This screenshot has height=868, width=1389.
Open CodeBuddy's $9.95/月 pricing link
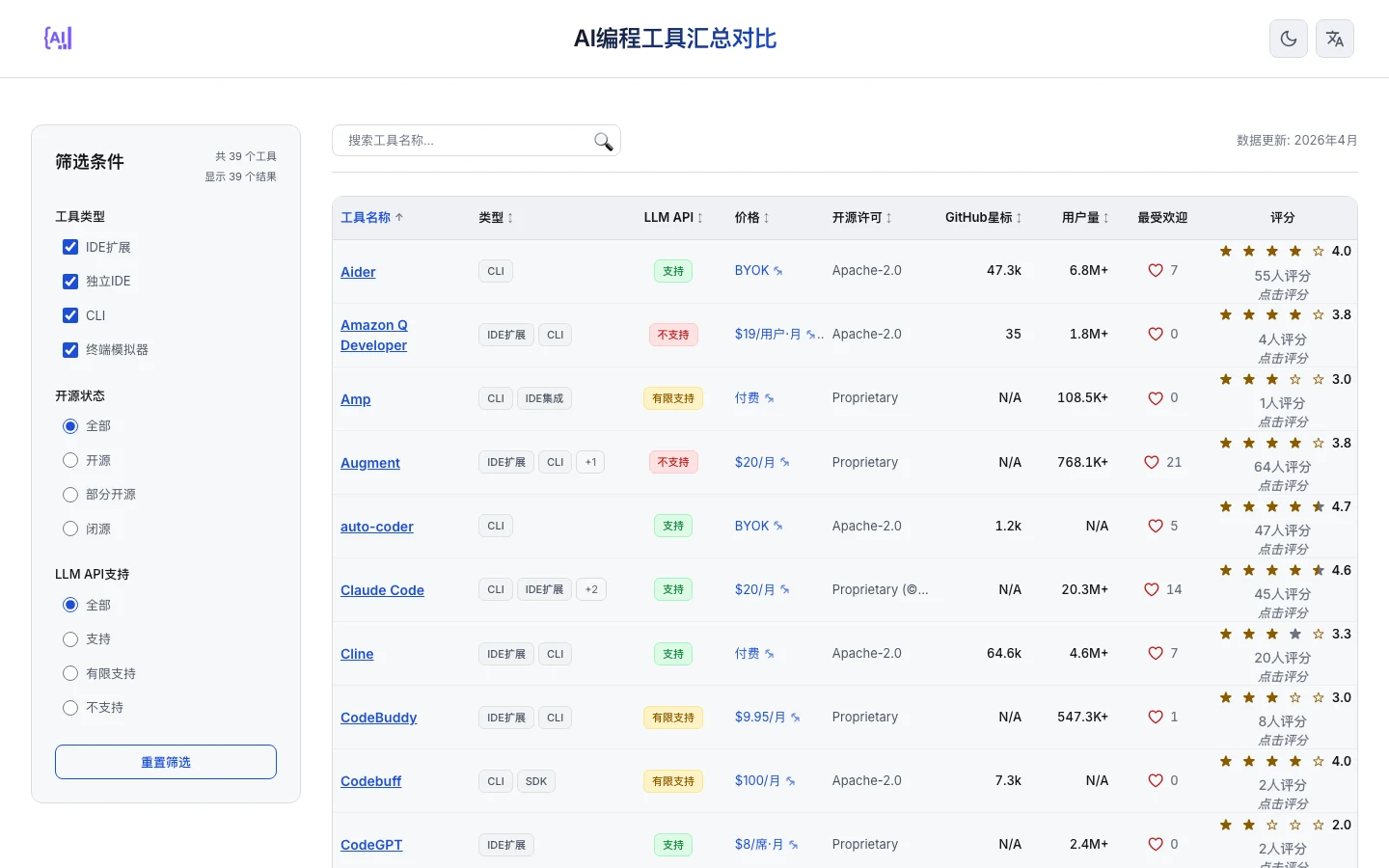click(x=768, y=717)
